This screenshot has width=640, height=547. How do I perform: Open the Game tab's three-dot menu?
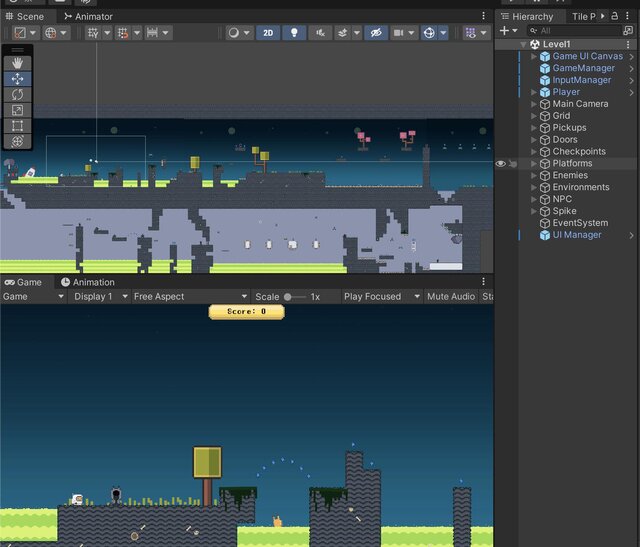483,281
